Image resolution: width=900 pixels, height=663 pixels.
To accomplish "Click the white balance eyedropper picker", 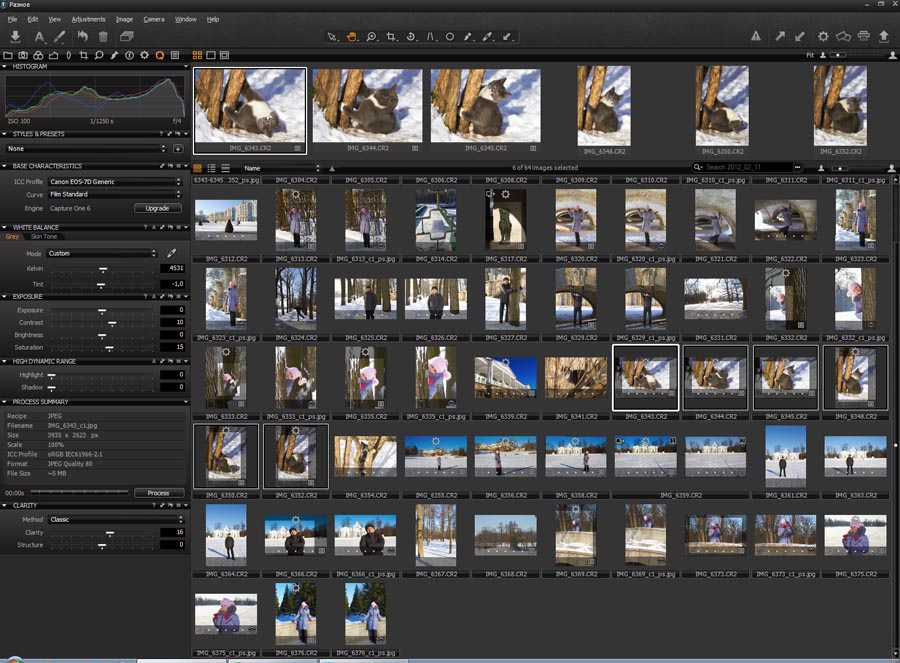I will [x=172, y=253].
